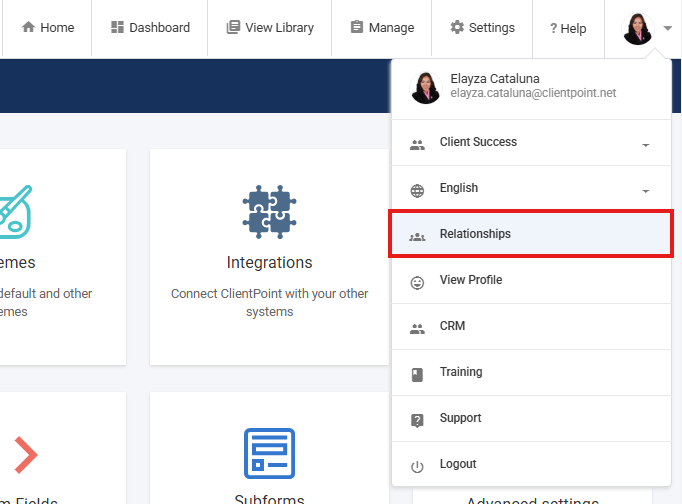Select Logout to sign out
Image resolution: width=682 pixels, height=504 pixels.
tap(531, 464)
